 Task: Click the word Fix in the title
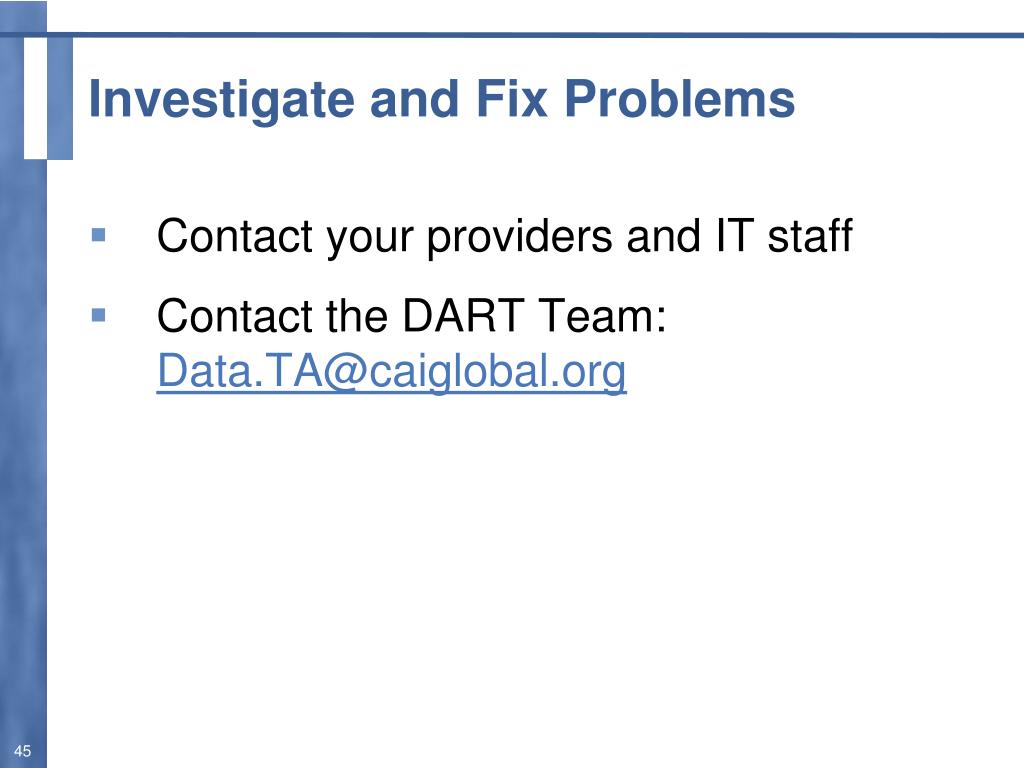tap(511, 99)
